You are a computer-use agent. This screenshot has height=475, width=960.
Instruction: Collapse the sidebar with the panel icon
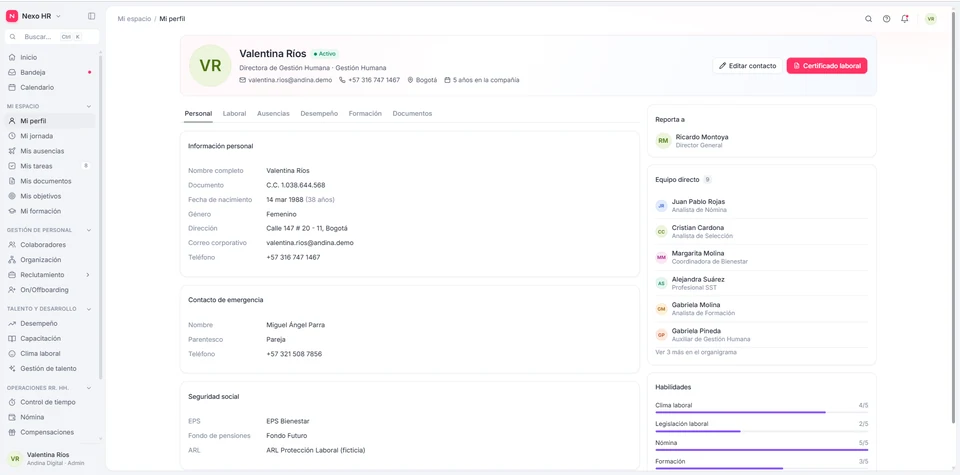91,16
